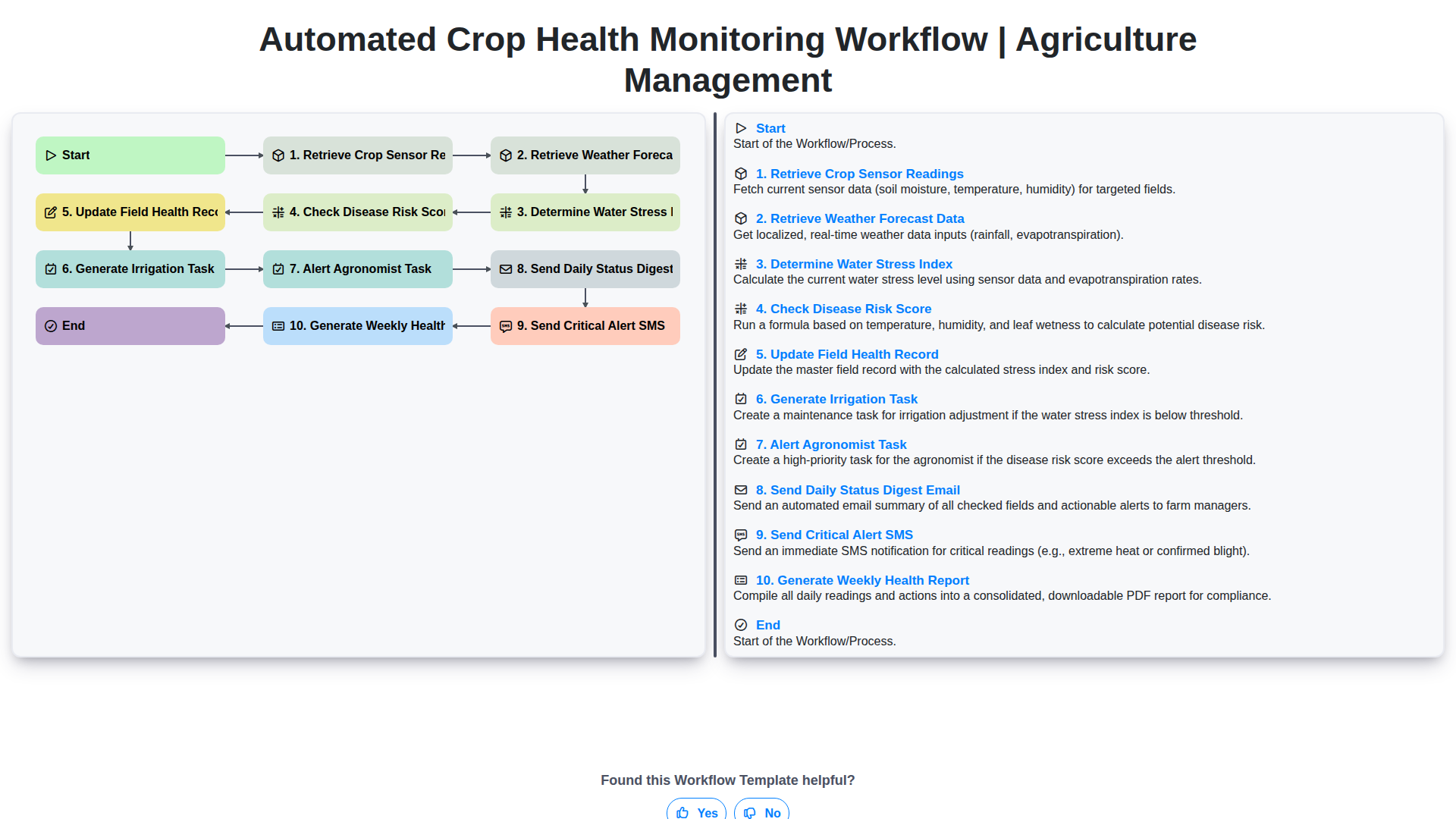
Task: Open the '7. Alert Agronomist Task' link
Action: pyautogui.click(x=830, y=444)
